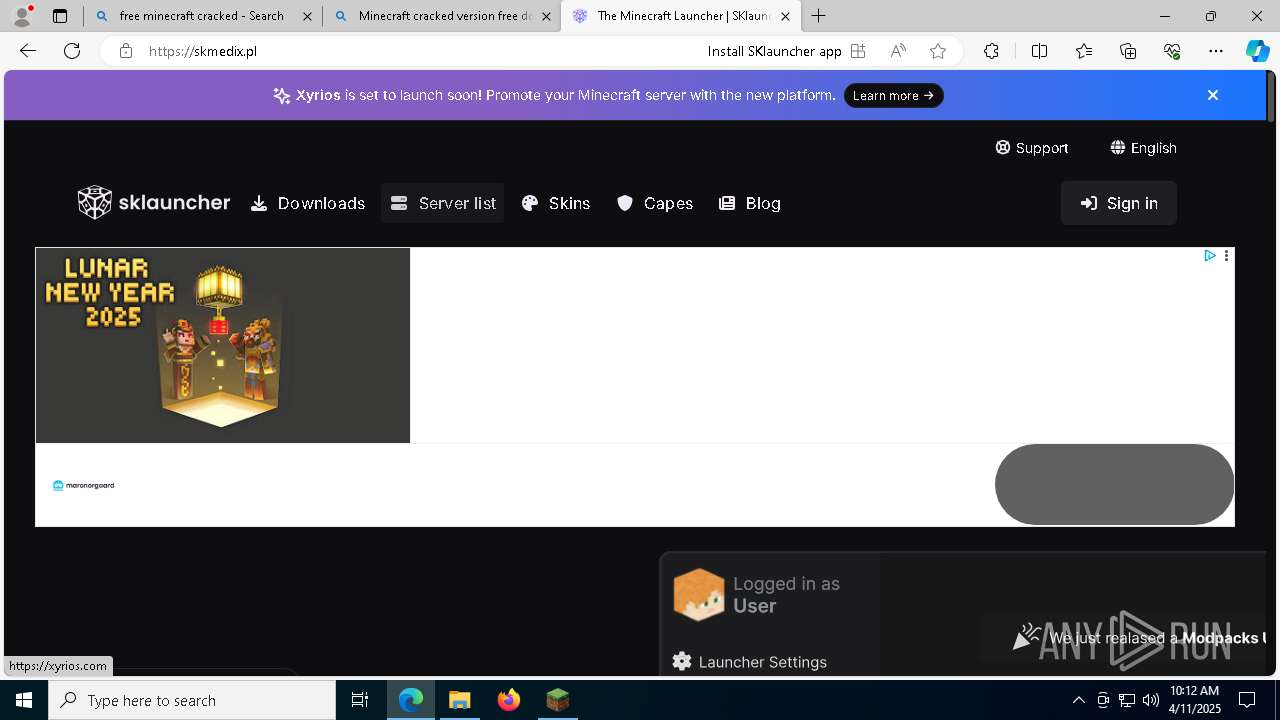Click the Sign in button

tap(1119, 203)
